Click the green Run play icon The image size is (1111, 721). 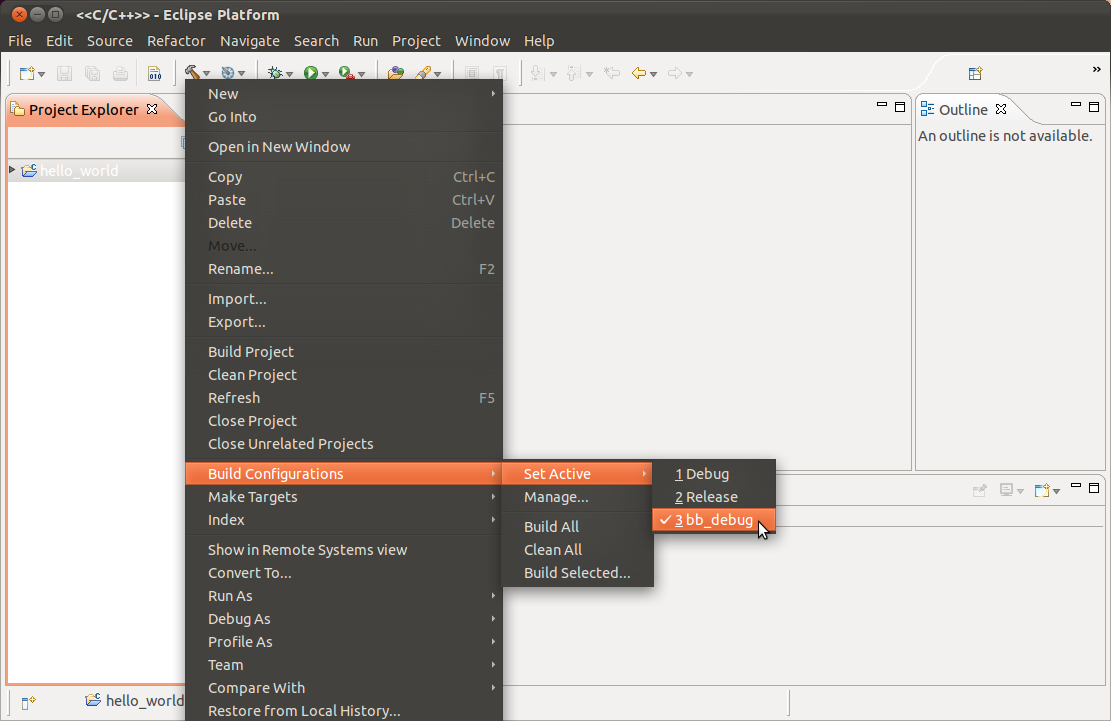[x=310, y=73]
